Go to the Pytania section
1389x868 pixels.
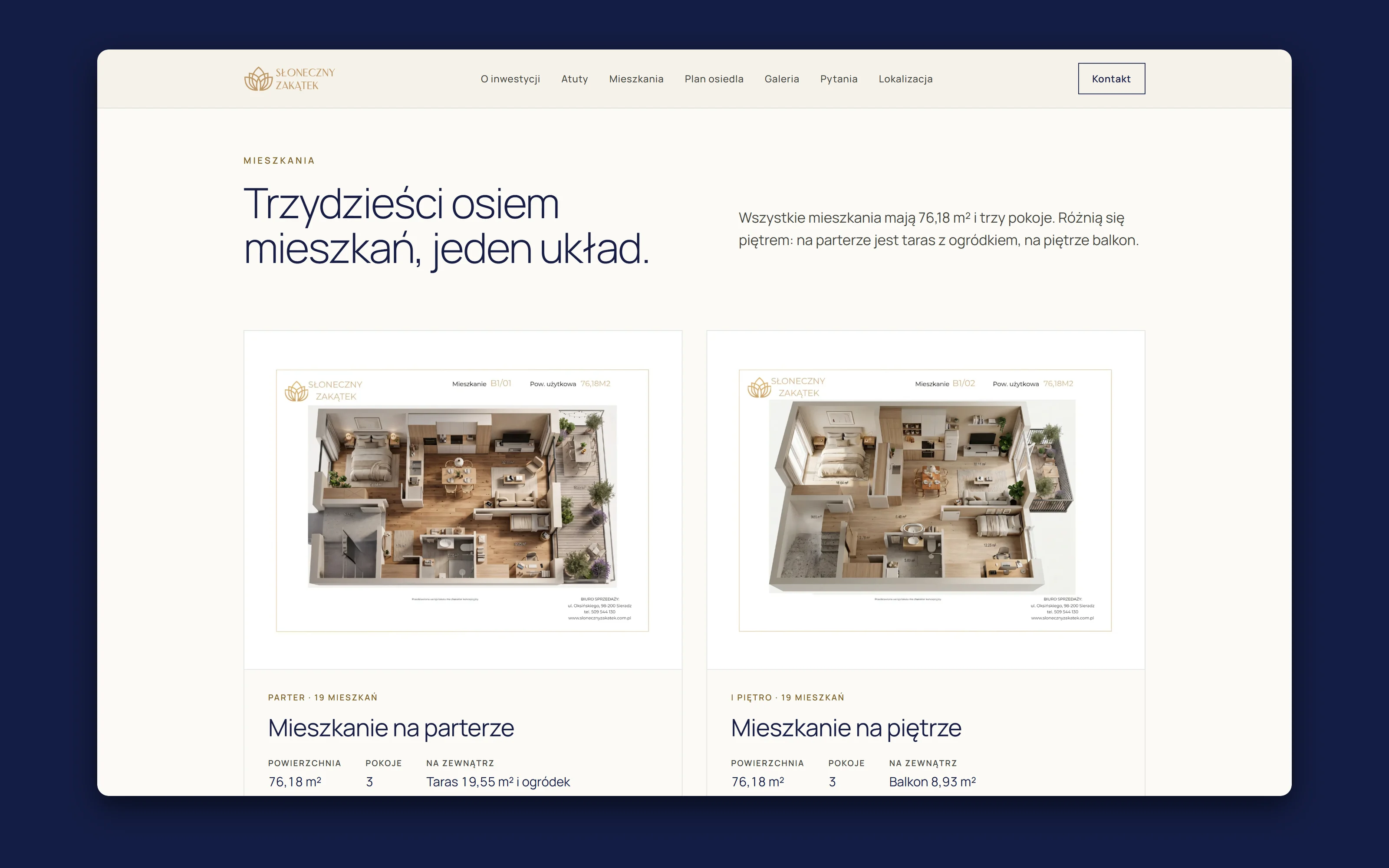[839, 79]
